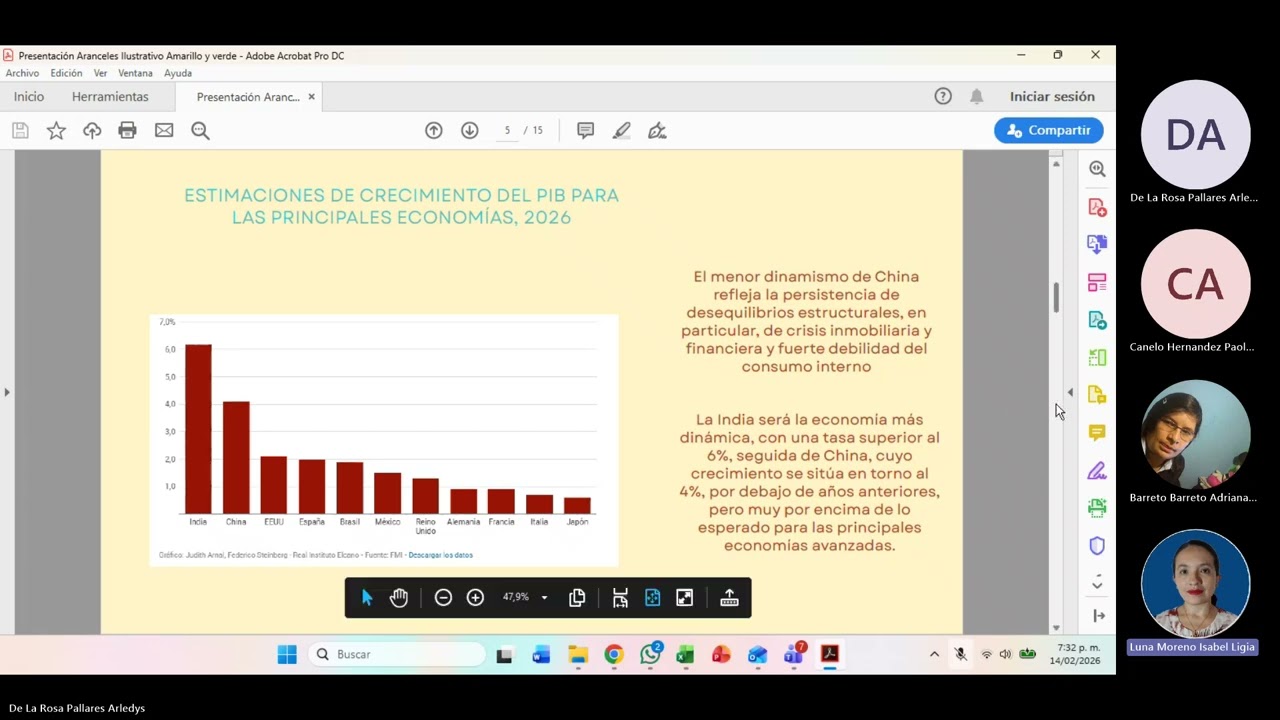Dock the floating toolbar to the top
Viewport: 1280px width, 720px height.
click(729, 597)
